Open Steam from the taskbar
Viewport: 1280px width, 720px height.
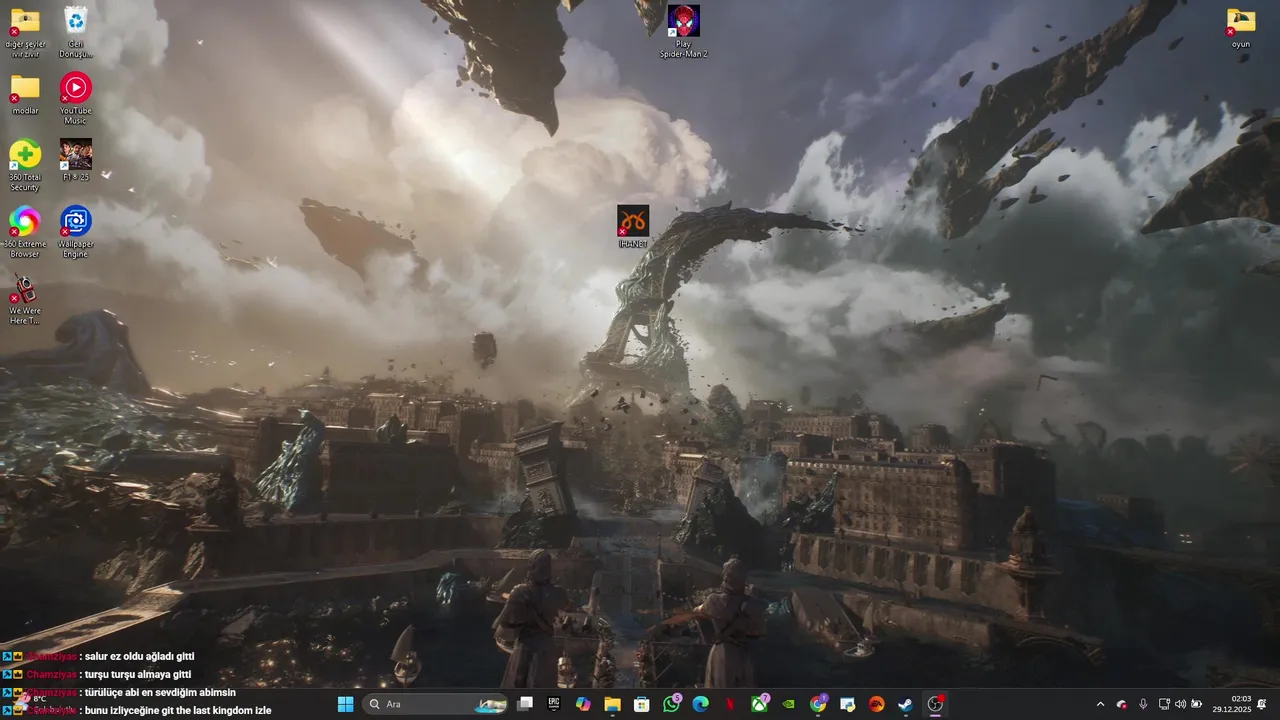click(x=905, y=704)
